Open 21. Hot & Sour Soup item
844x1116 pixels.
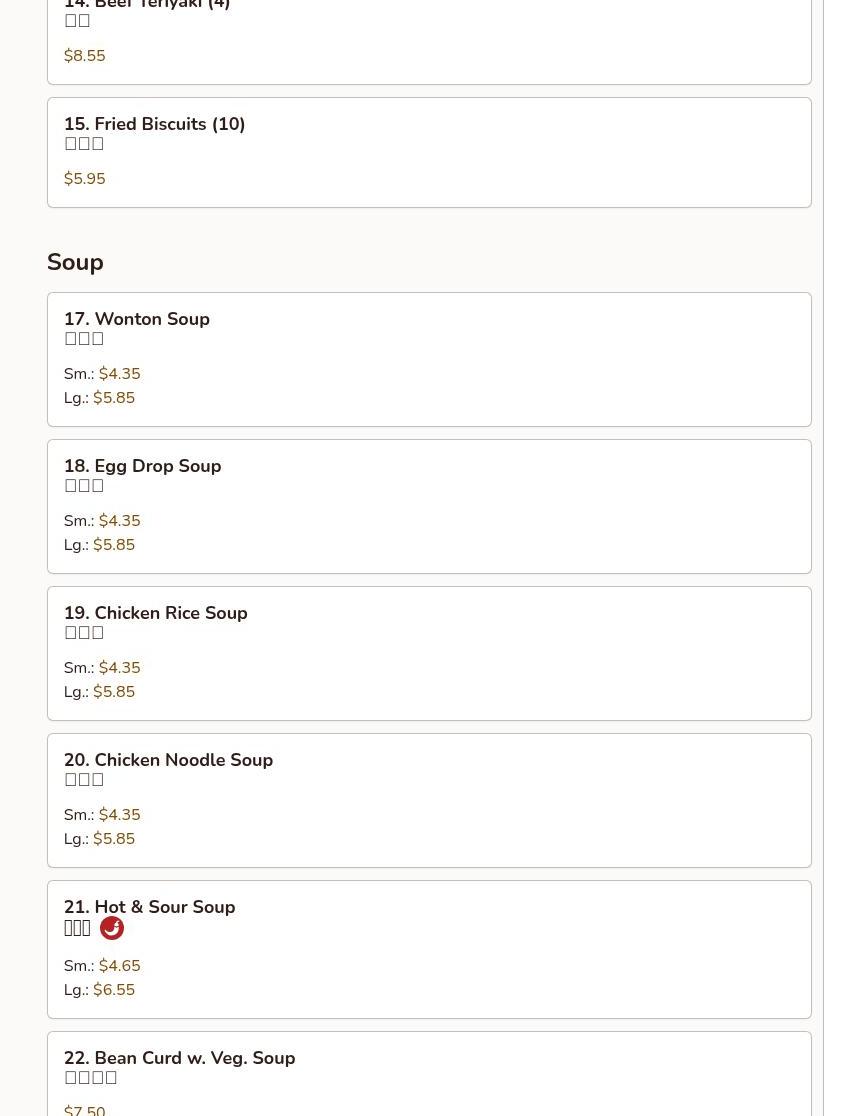tap(150, 908)
